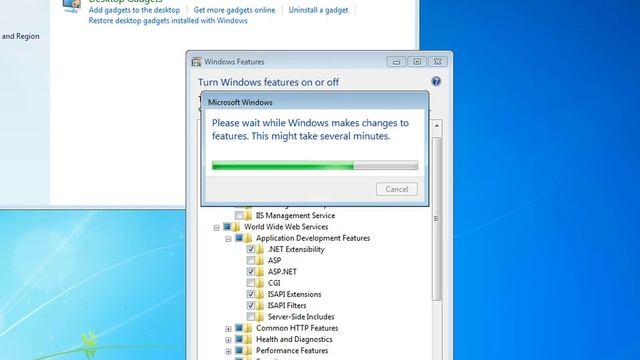Click Restore desktop gadgets installed with Windows

tap(168, 20)
